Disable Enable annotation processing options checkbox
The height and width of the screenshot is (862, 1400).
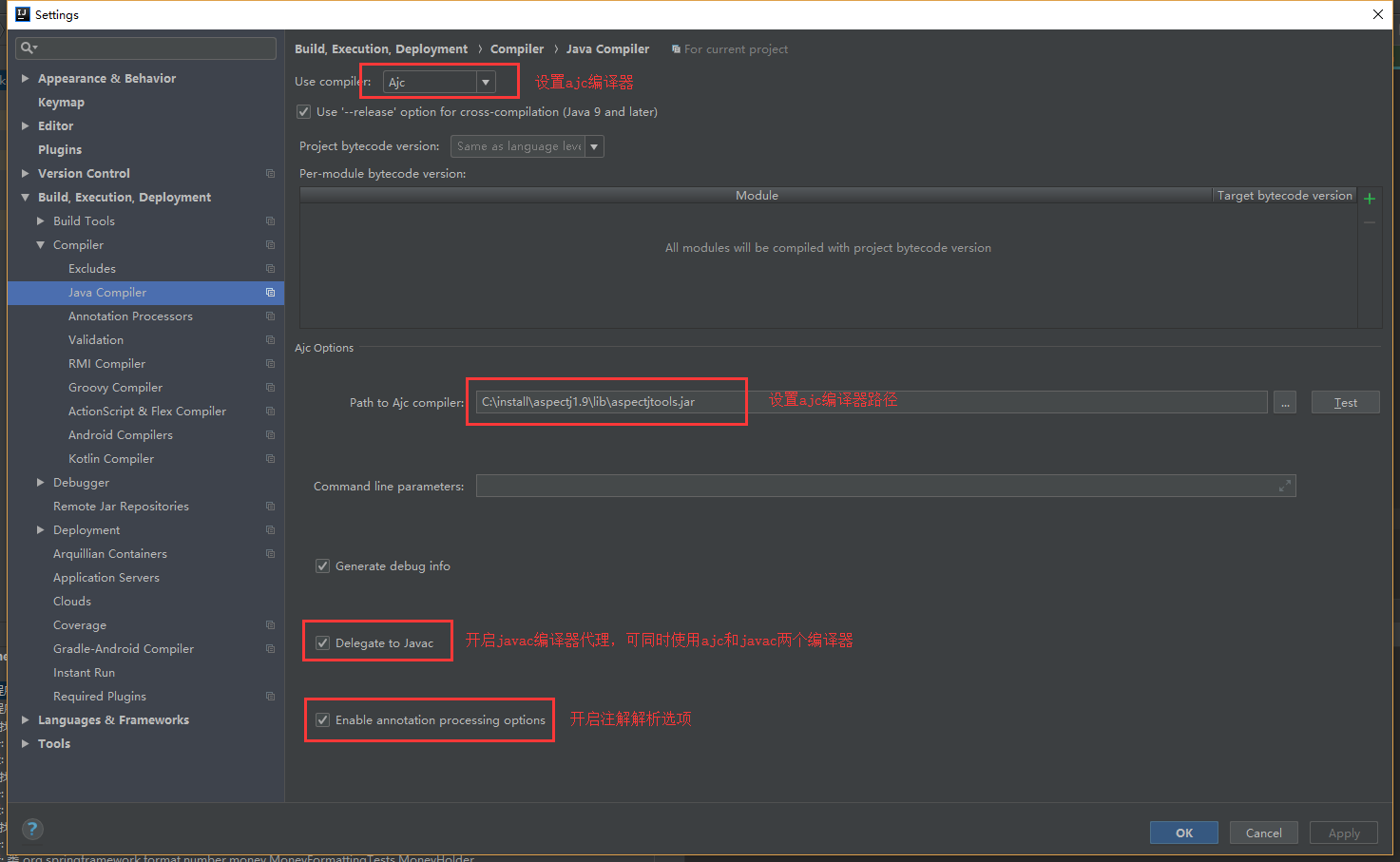coord(323,720)
